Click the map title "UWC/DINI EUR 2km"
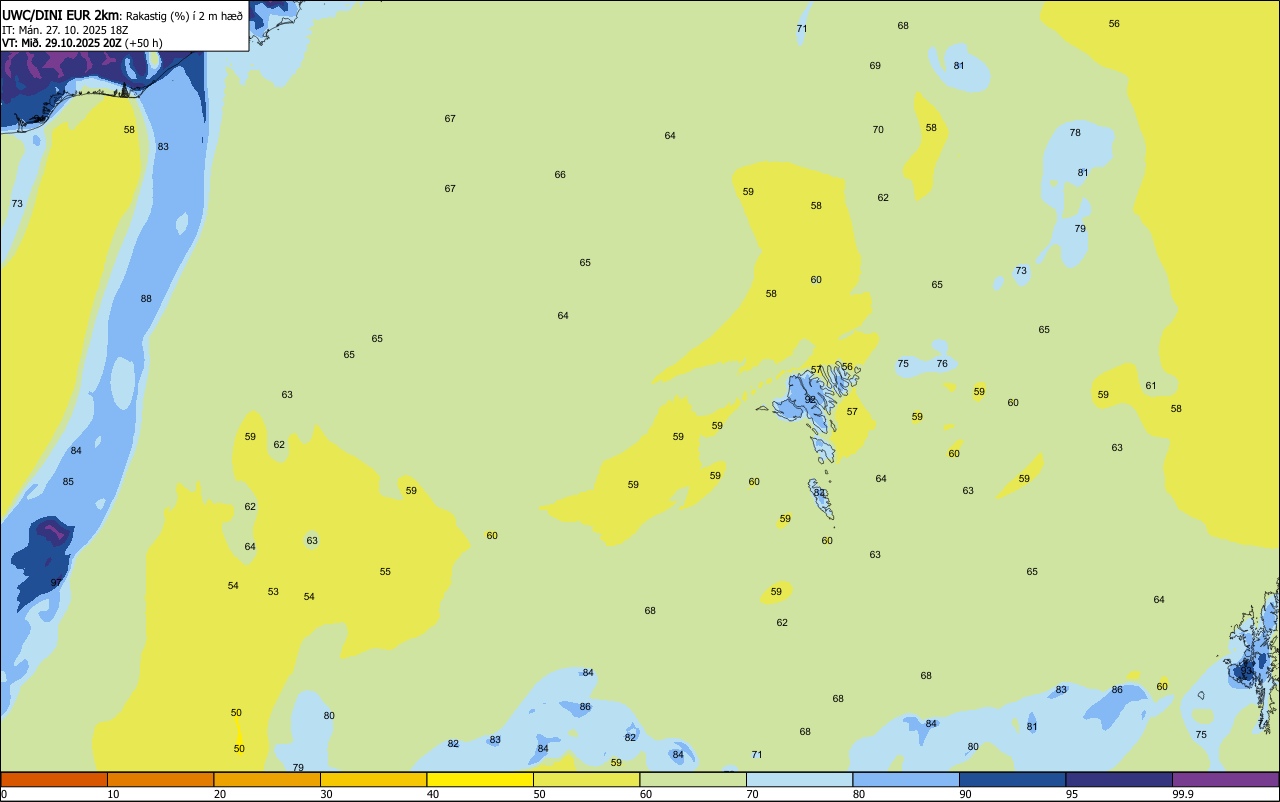 point(60,15)
